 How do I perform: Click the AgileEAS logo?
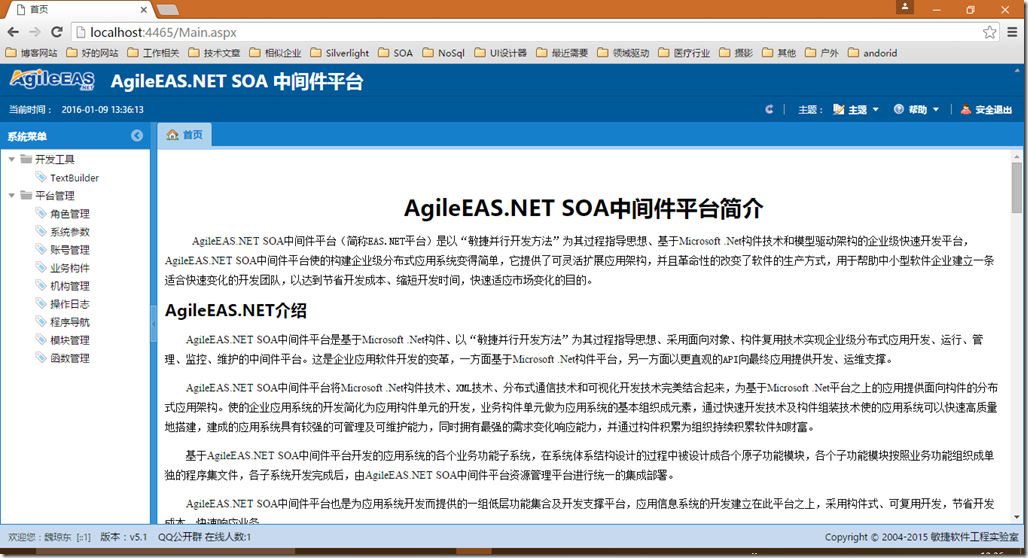coord(52,80)
